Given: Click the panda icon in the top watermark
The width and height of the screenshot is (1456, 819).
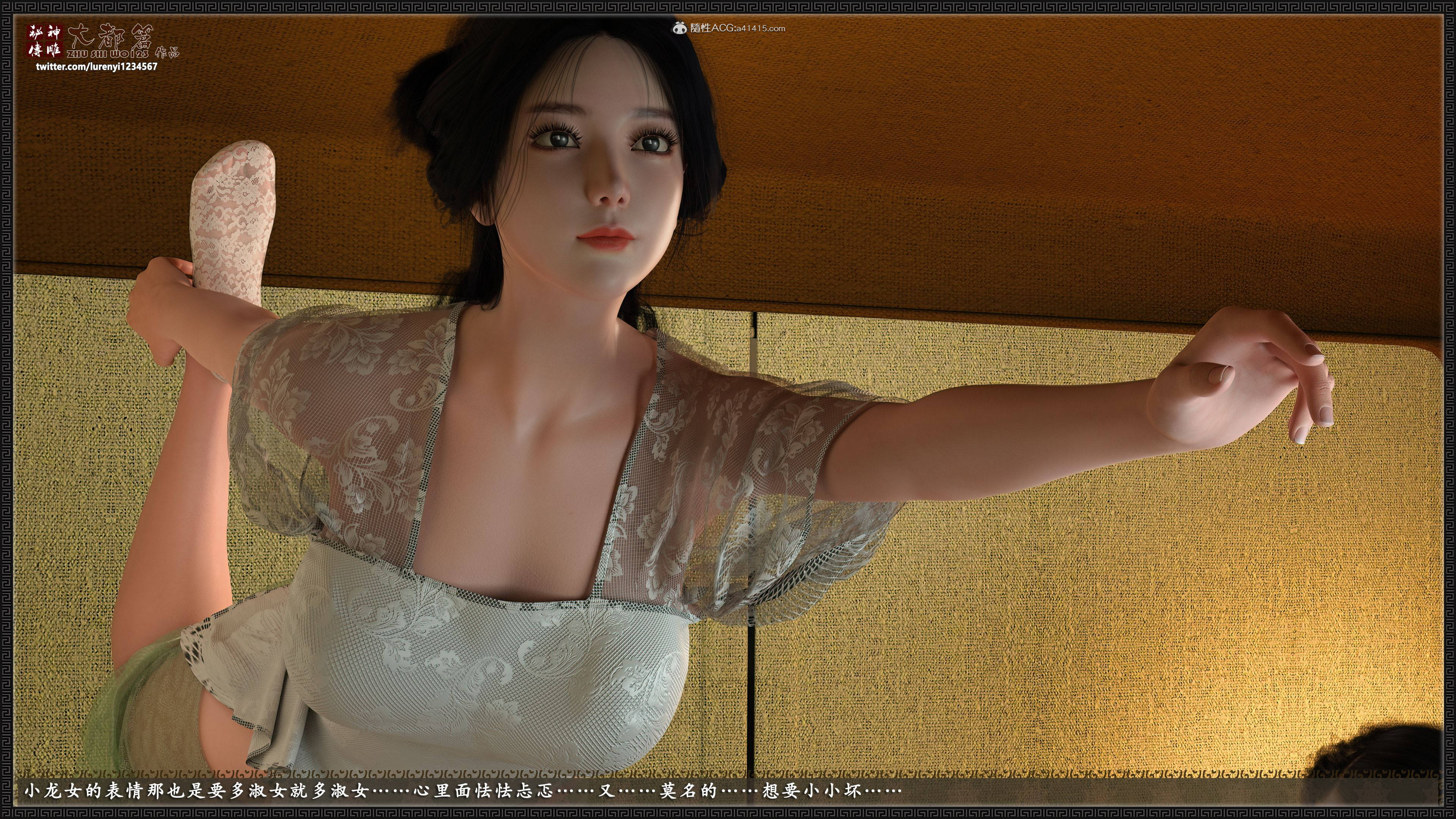Looking at the screenshot, I should tap(681, 28).
